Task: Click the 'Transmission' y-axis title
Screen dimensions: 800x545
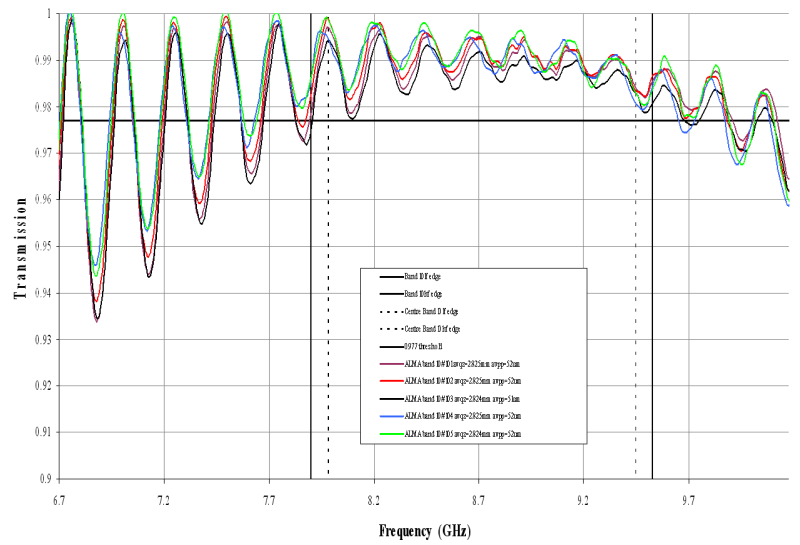Action: [x=20, y=249]
